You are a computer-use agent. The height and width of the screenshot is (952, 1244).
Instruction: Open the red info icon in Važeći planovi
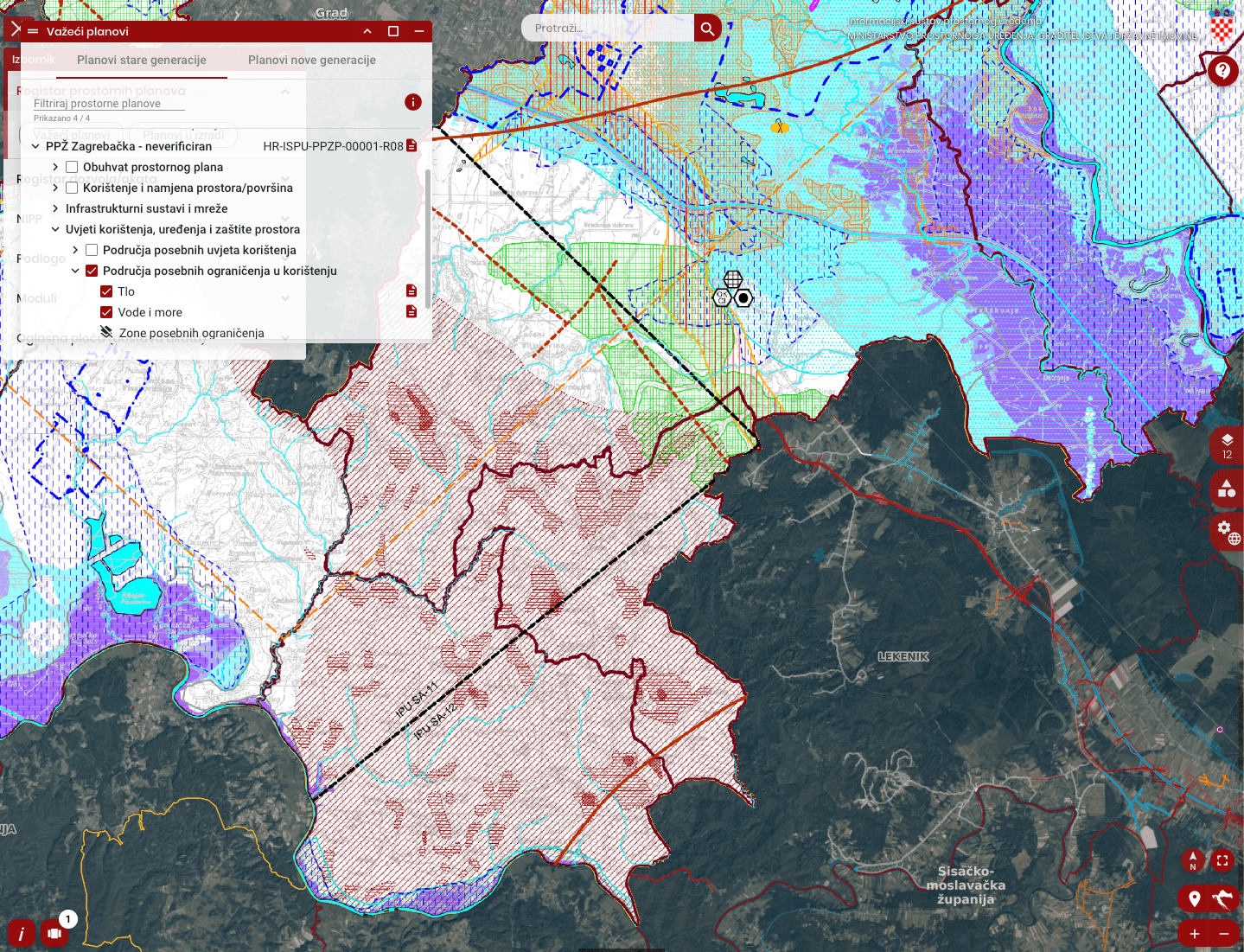pos(413,102)
